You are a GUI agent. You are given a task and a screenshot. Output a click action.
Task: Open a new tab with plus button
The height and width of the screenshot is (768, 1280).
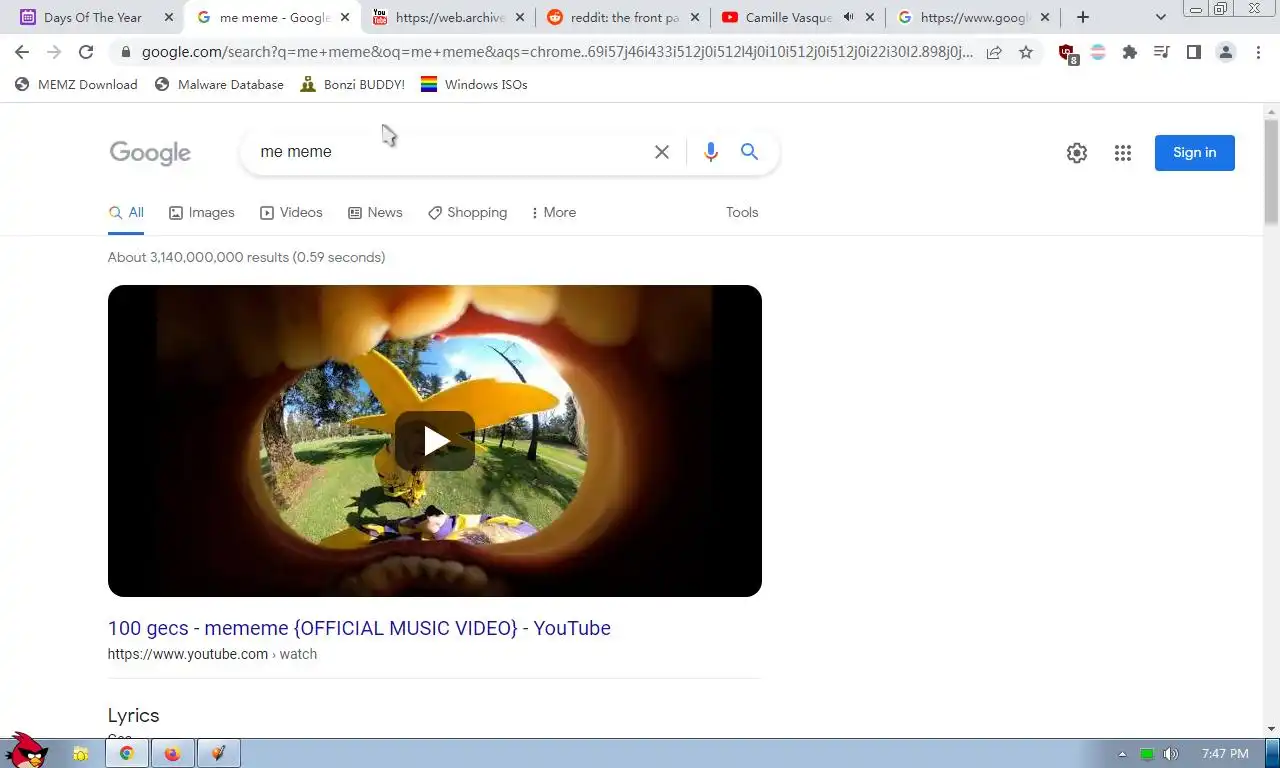[1083, 17]
